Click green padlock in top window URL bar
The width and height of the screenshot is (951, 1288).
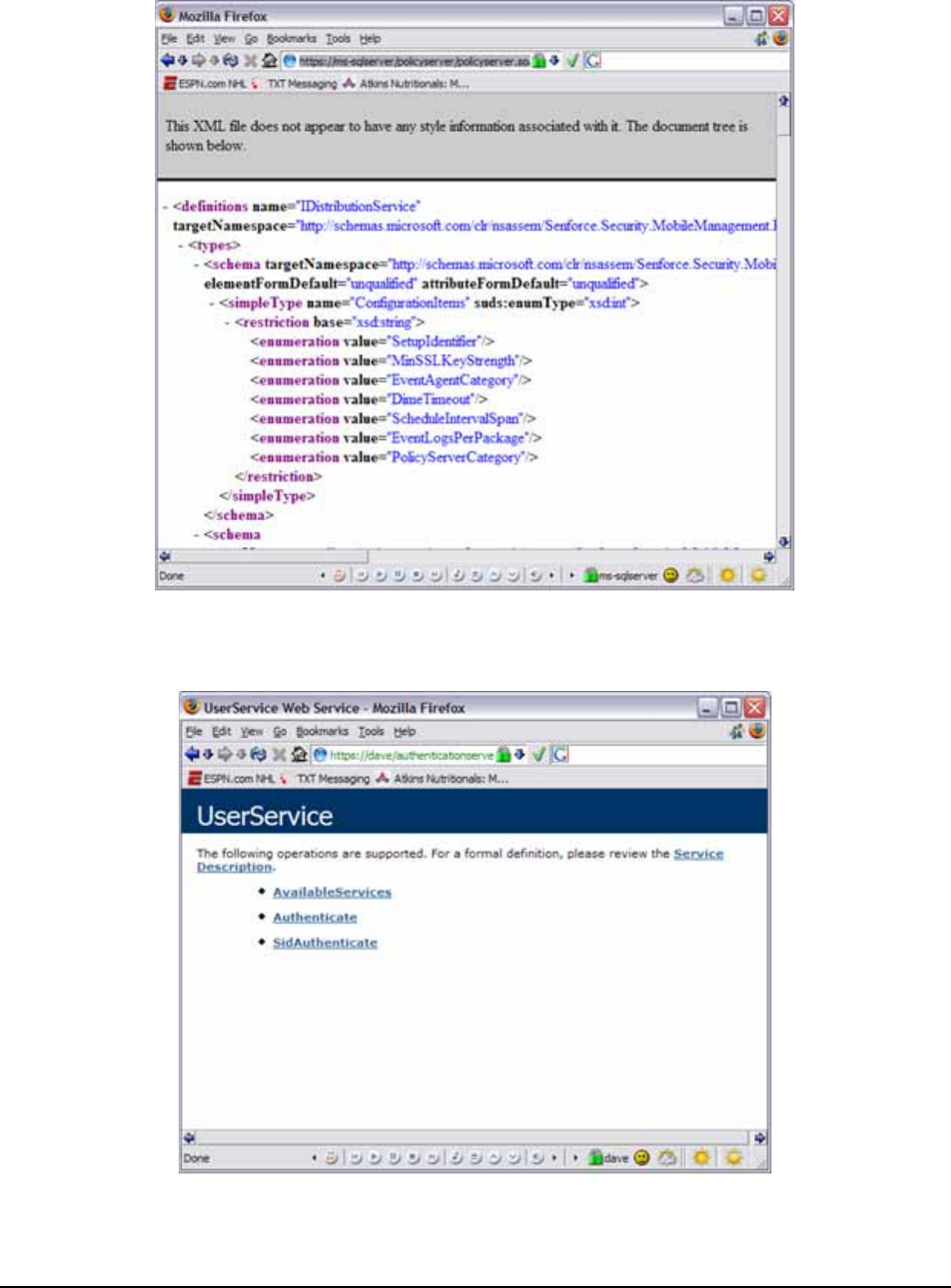tap(538, 60)
